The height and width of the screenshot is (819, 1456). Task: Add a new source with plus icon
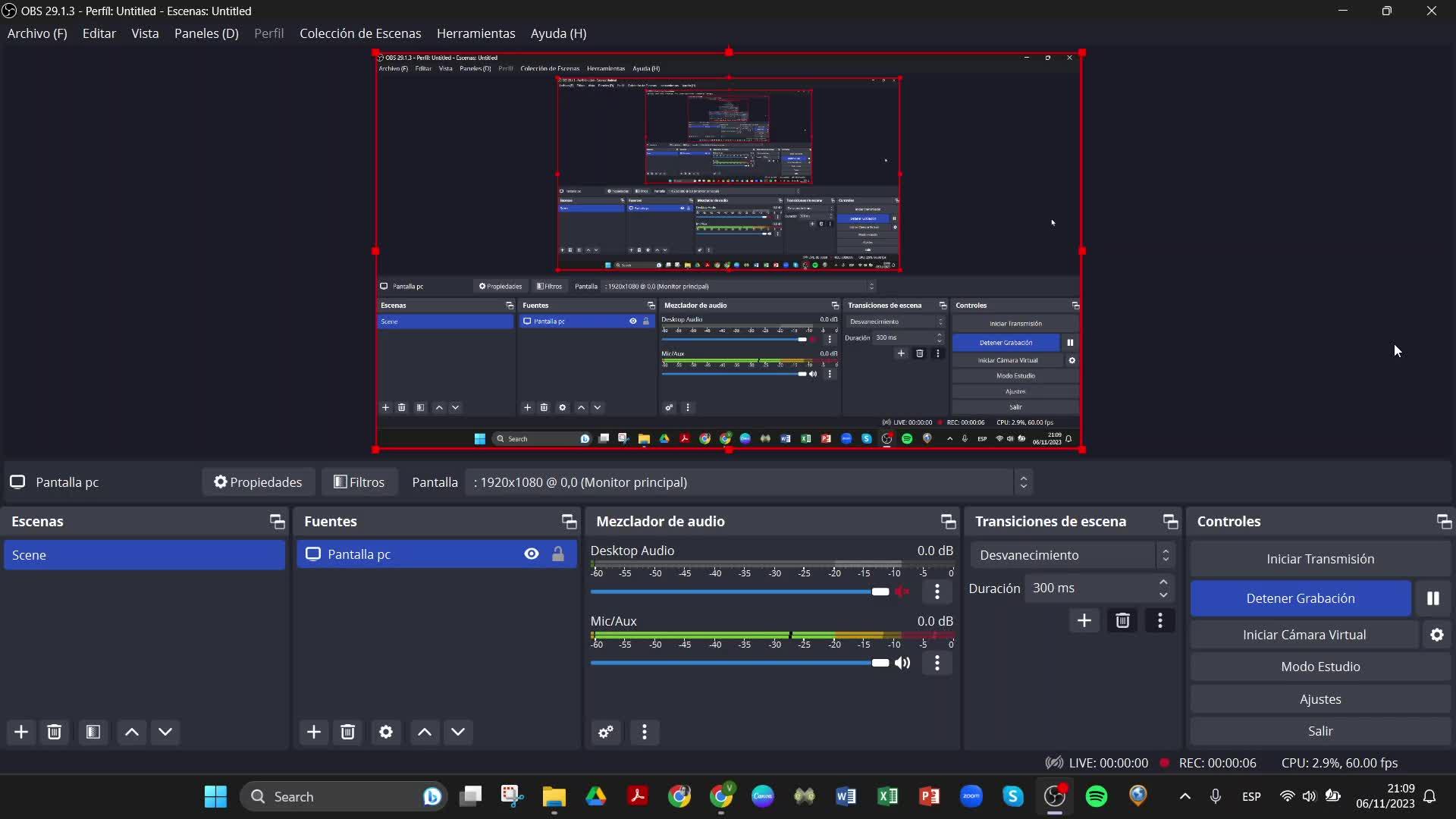pos(314,732)
